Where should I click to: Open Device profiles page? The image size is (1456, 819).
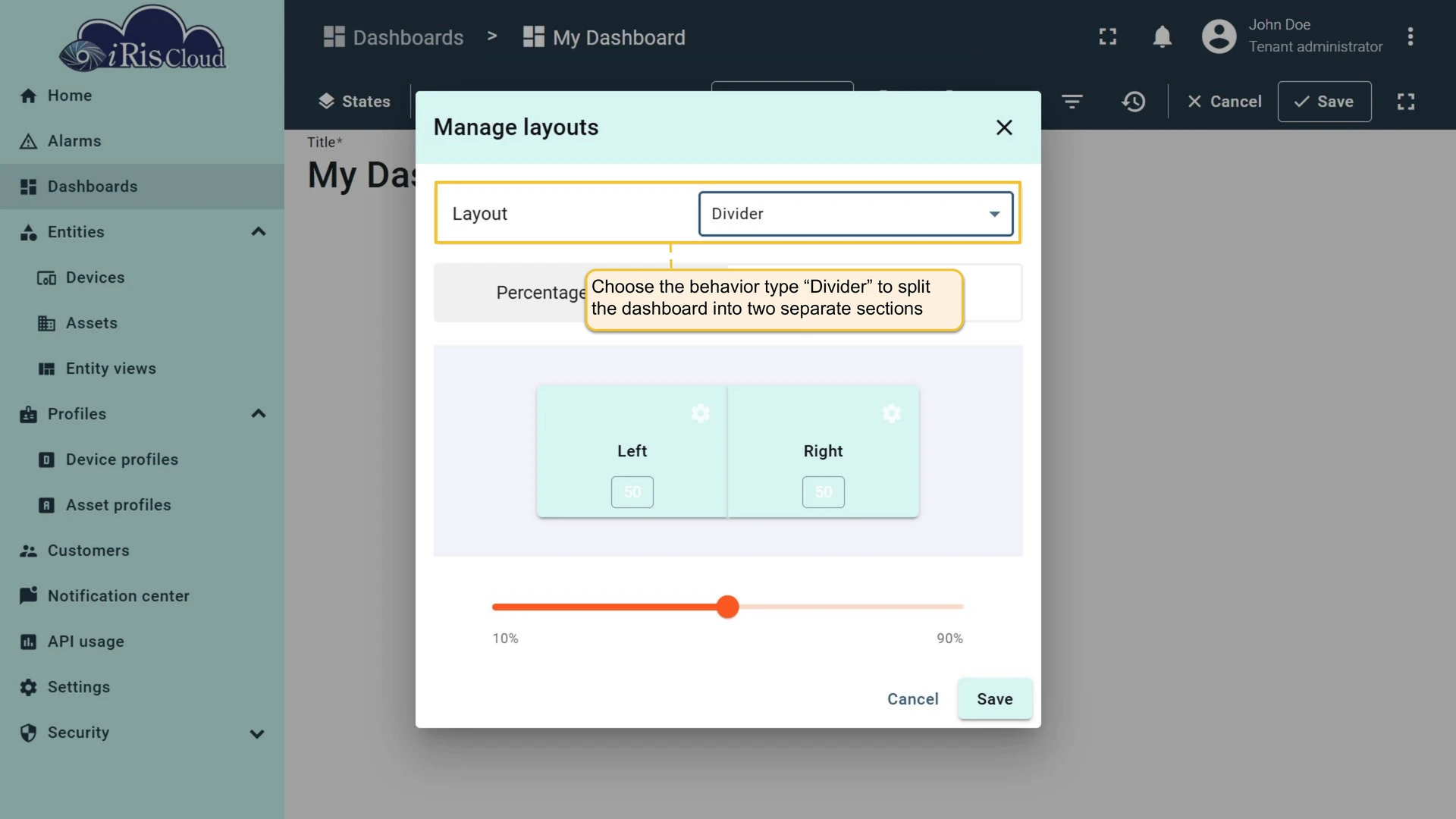[142, 460]
